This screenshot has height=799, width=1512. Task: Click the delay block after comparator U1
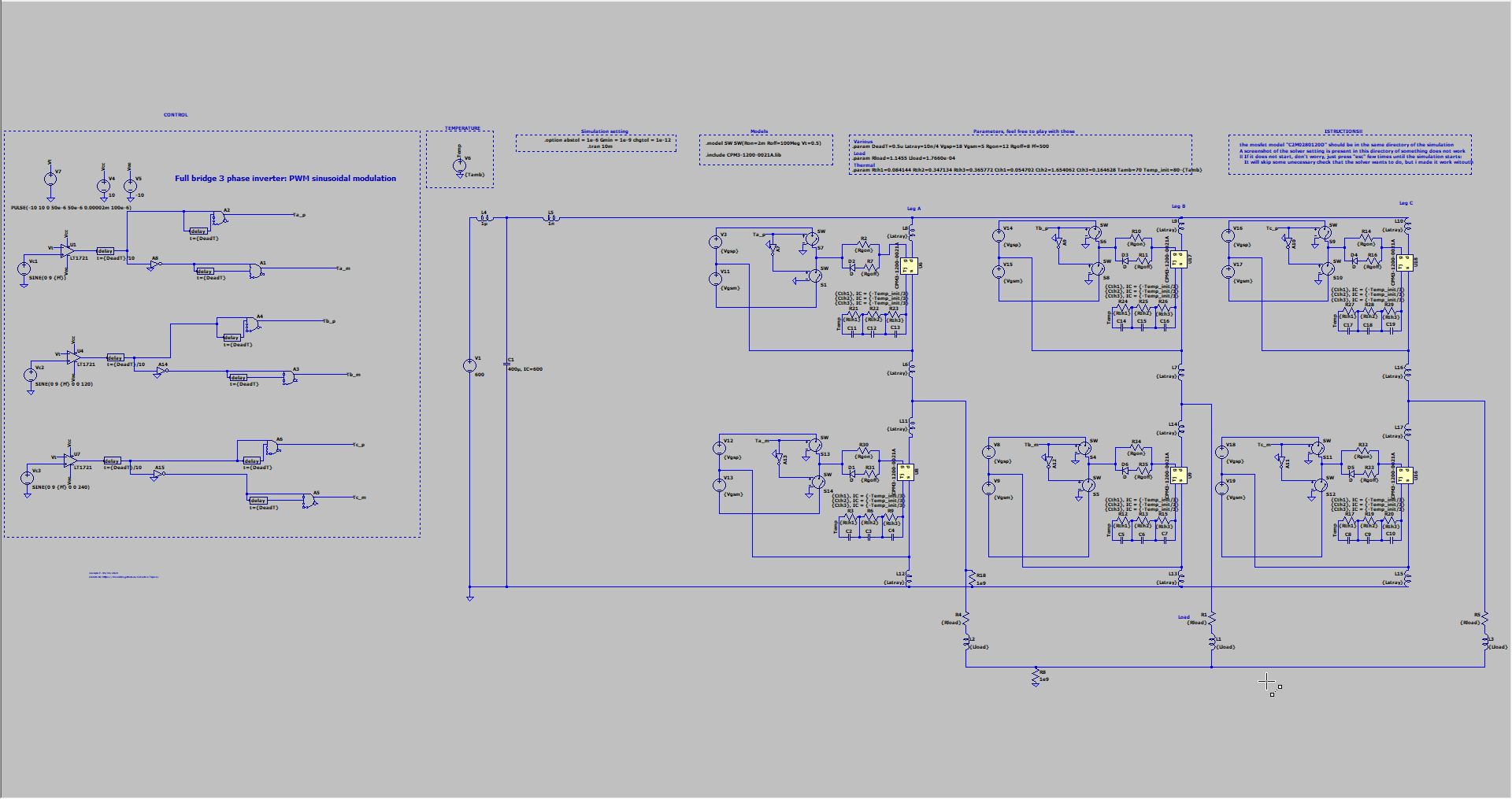click(x=106, y=251)
